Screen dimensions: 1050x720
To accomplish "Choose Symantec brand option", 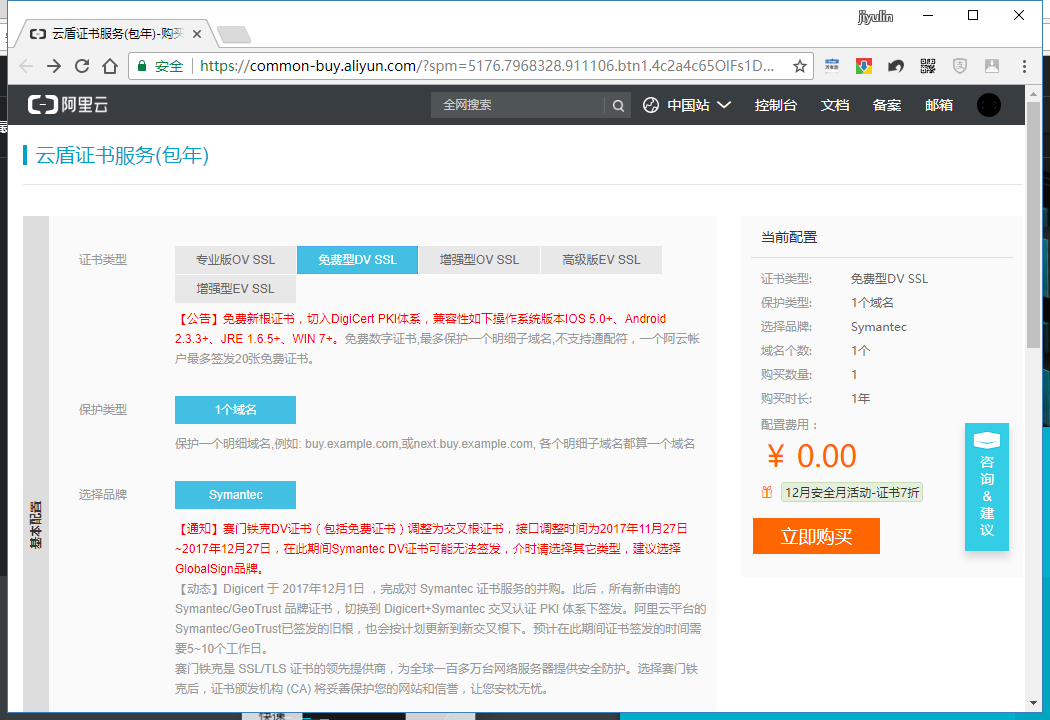I will point(235,495).
